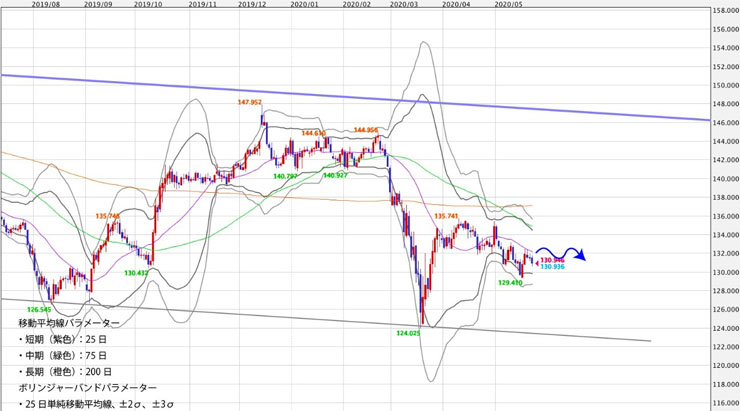Select the 132.000 price axis value
Viewport: 740px width, 411px height.
(x=726, y=253)
